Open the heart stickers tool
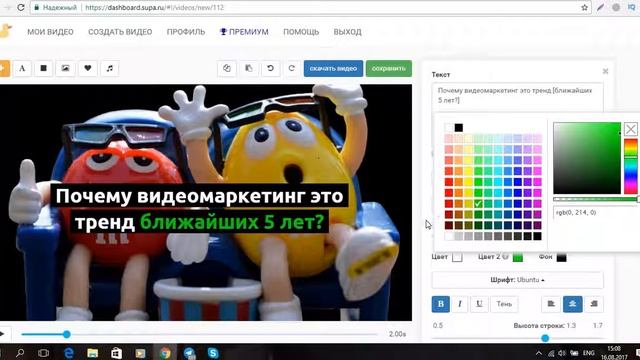This screenshot has width=640, height=360. [88, 68]
